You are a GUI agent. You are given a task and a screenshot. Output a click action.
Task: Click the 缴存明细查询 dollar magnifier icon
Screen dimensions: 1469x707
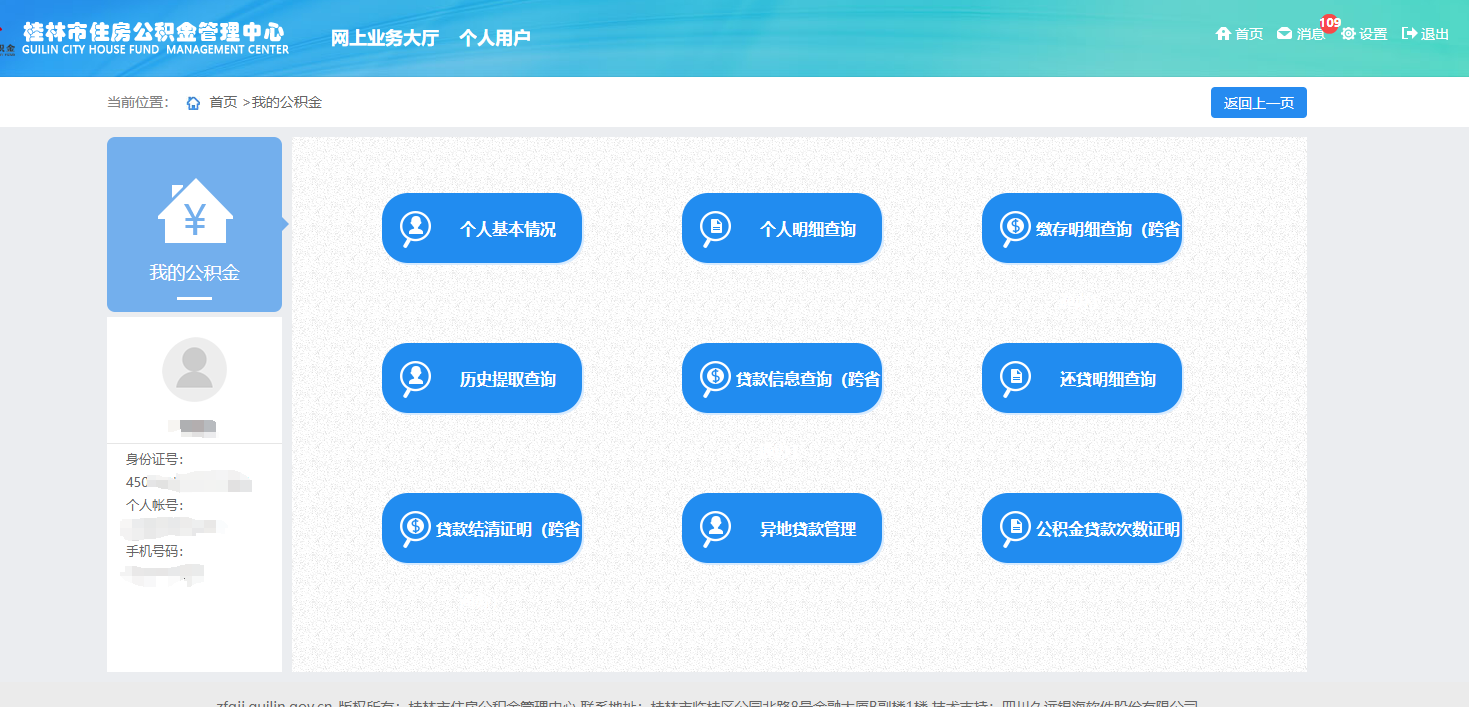pyautogui.click(x=1015, y=228)
